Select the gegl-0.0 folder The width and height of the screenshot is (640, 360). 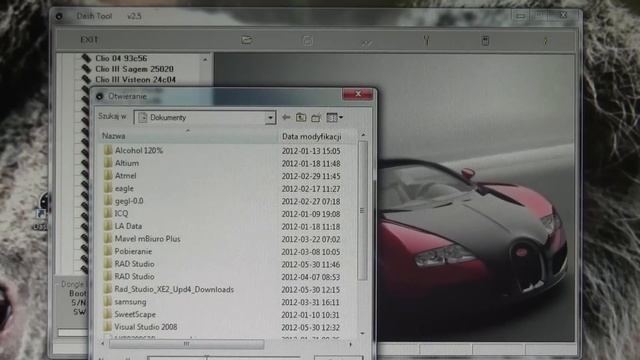click(x=129, y=201)
